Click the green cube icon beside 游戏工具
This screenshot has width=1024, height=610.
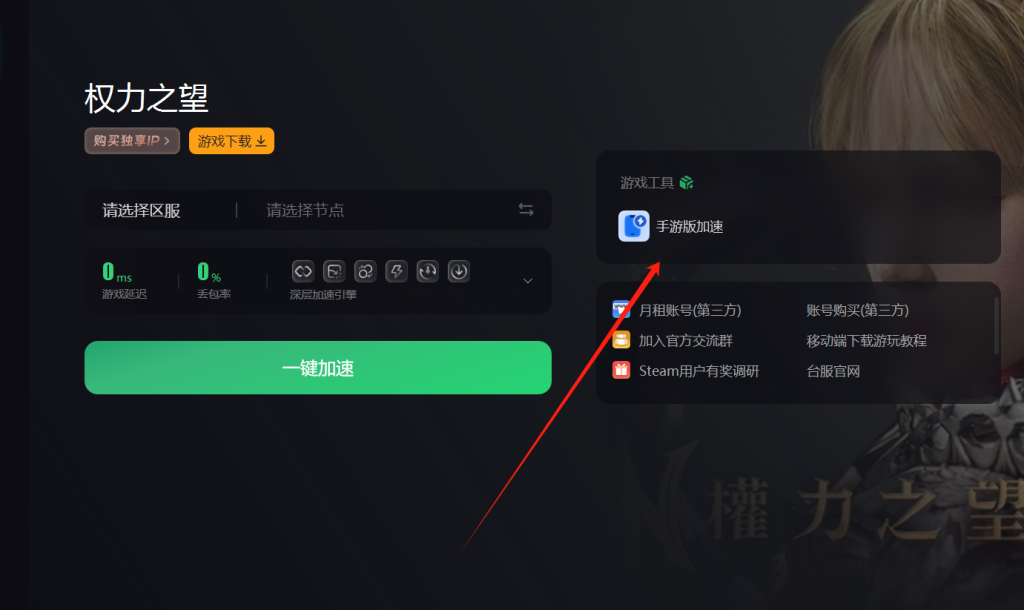[686, 183]
